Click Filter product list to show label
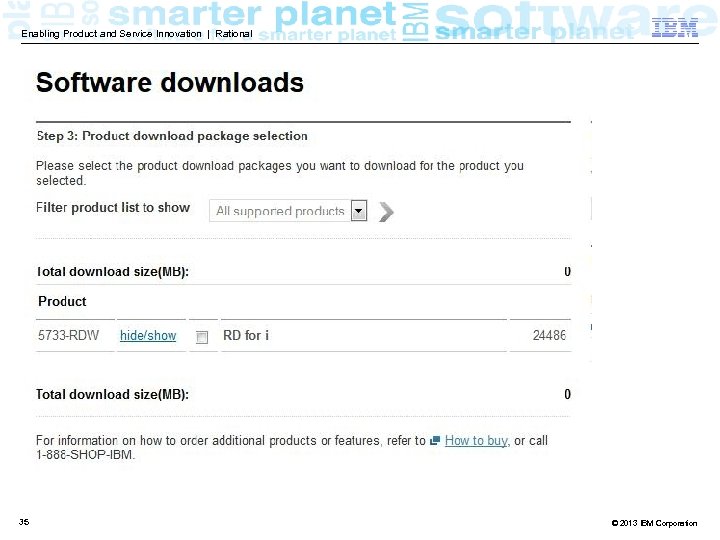720x540 pixels. click(x=113, y=208)
